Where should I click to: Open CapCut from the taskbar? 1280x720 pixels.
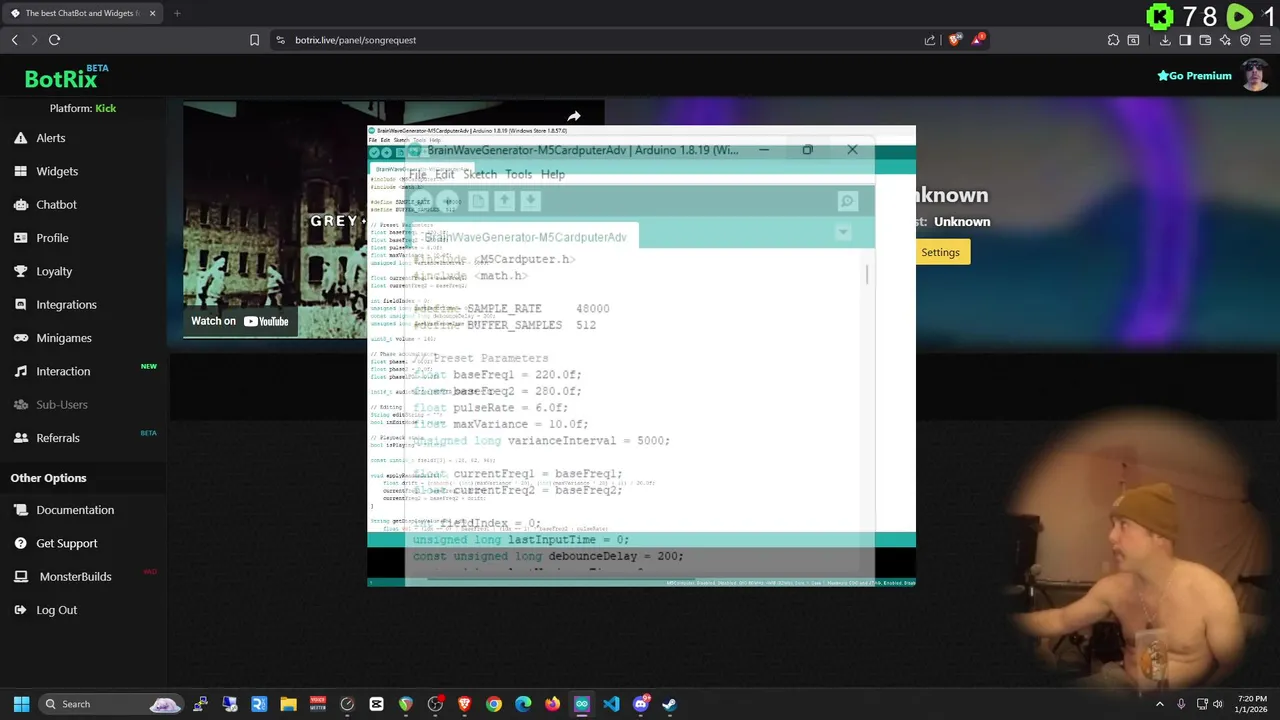(x=376, y=704)
